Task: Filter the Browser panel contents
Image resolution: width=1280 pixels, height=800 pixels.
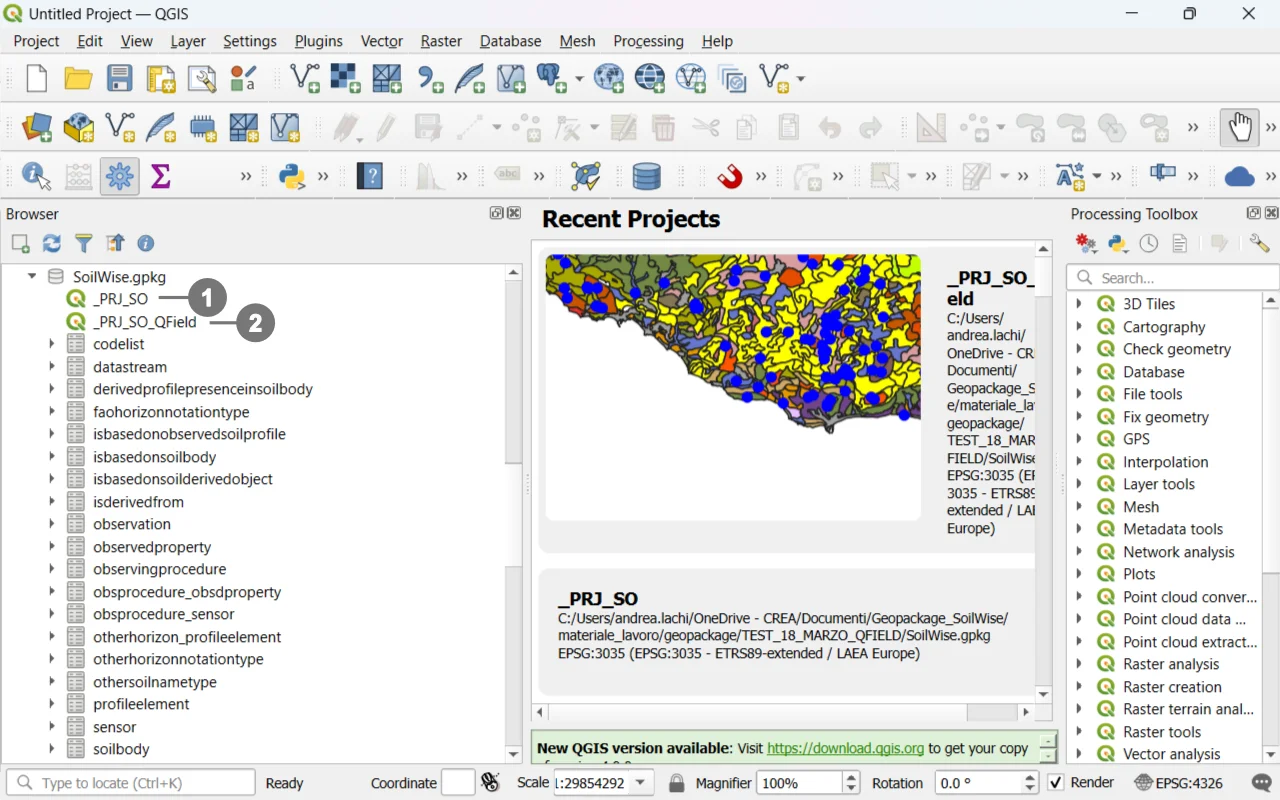Action: pos(84,243)
